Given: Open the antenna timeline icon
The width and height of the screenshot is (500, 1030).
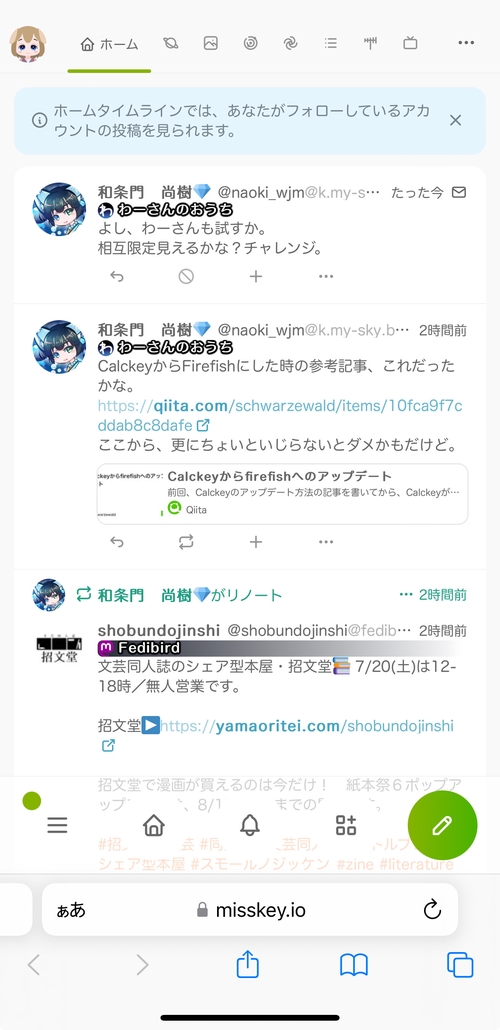Looking at the screenshot, I should click(x=371, y=44).
